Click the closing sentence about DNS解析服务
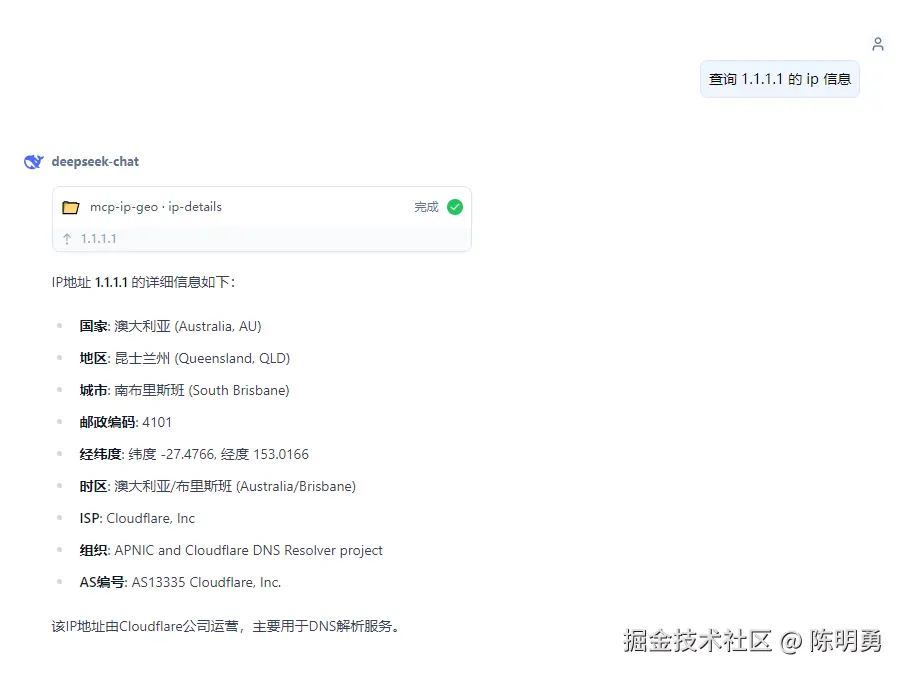The width and height of the screenshot is (903, 674). [226, 626]
